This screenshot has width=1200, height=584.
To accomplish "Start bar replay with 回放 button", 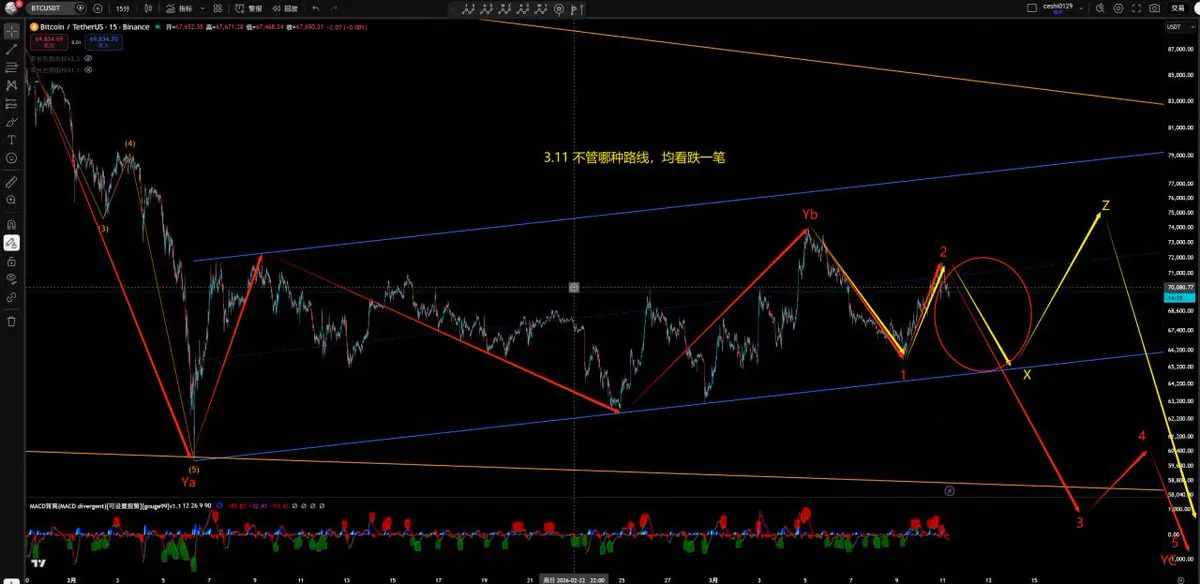I will [x=285, y=8].
